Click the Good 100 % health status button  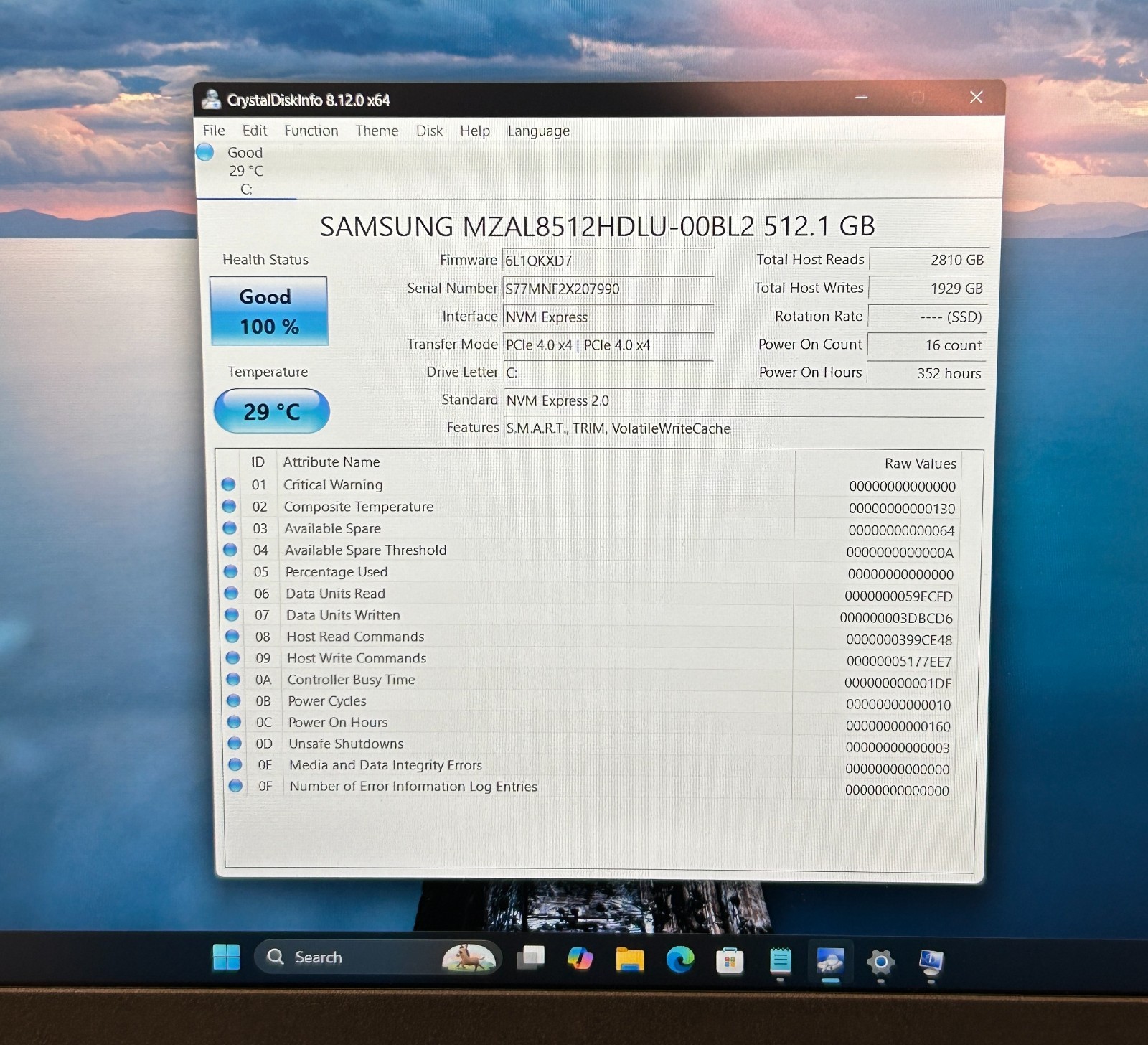[269, 311]
